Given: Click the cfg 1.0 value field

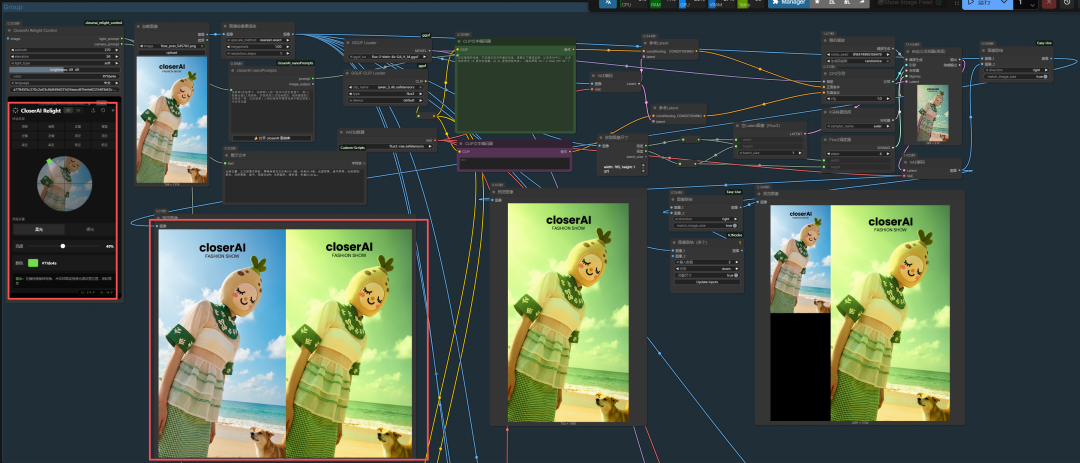Looking at the screenshot, I should point(858,99).
